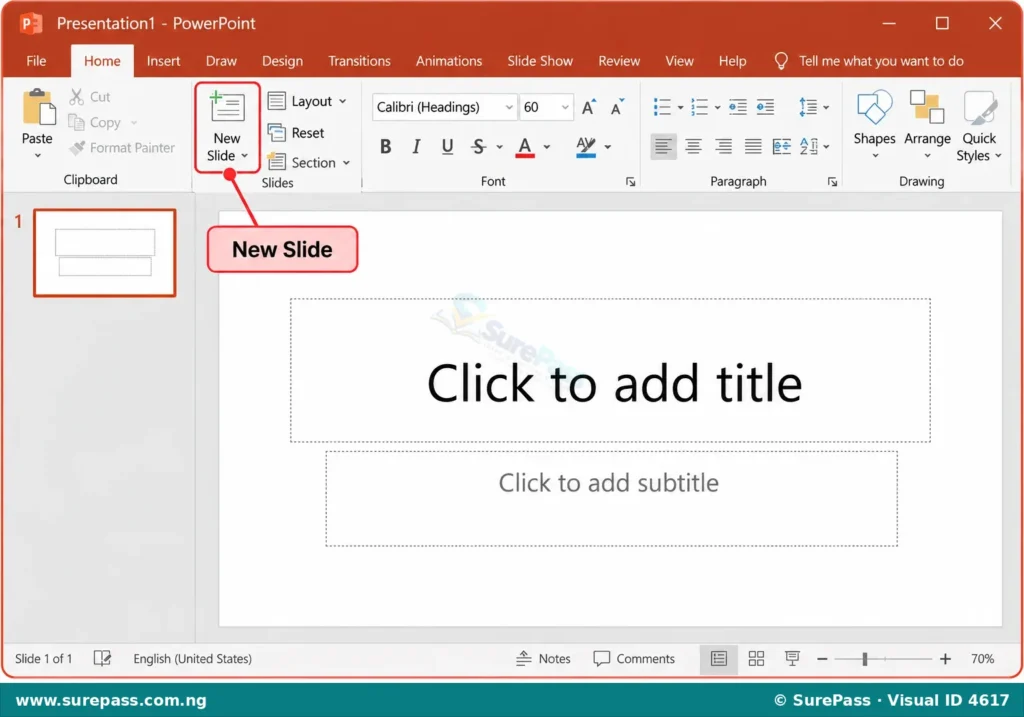
Task: Open Line Spacing dropdown
Action: [x=814, y=107]
